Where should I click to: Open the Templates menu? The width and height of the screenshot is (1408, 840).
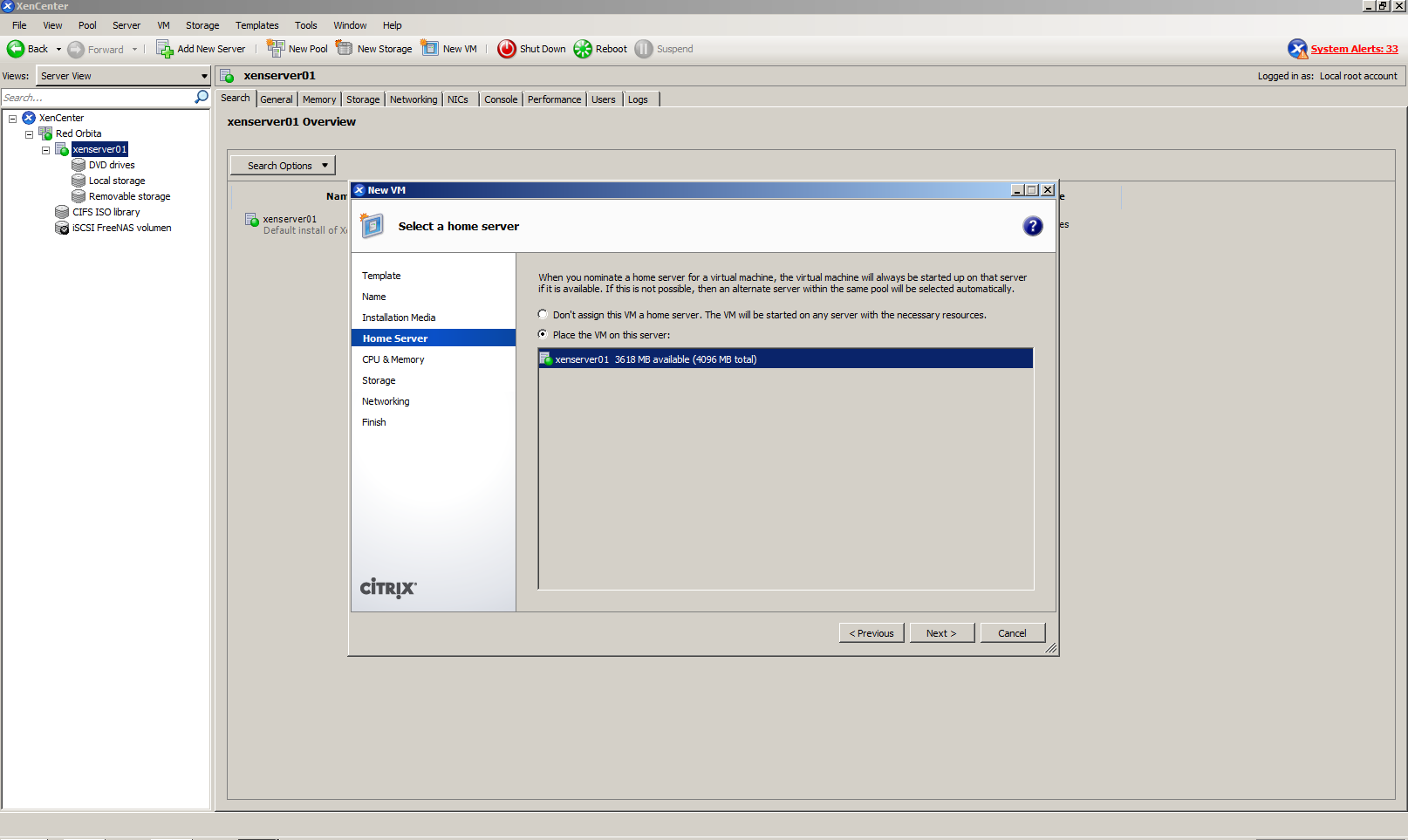[256, 25]
